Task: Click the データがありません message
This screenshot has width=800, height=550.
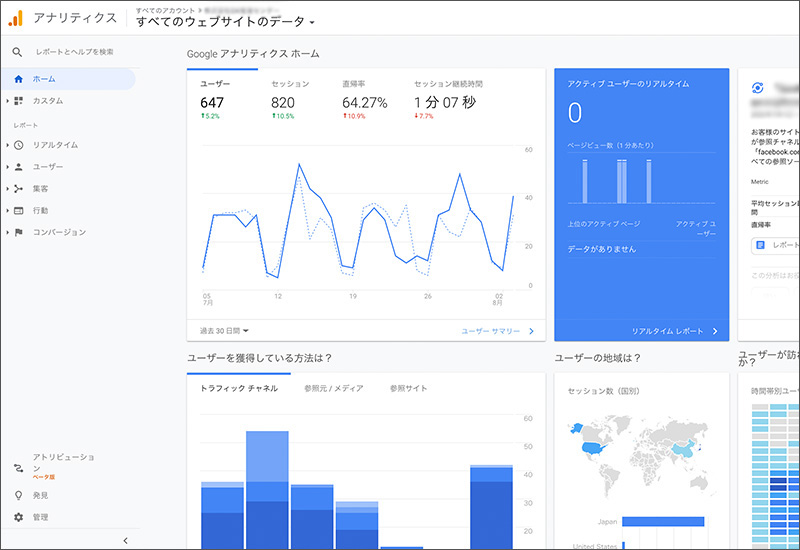Action: coord(602,249)
